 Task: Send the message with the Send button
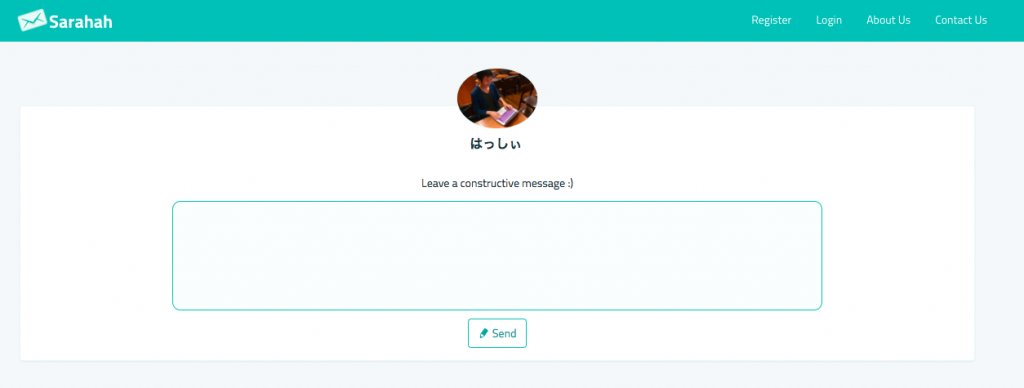coord(497,333)
